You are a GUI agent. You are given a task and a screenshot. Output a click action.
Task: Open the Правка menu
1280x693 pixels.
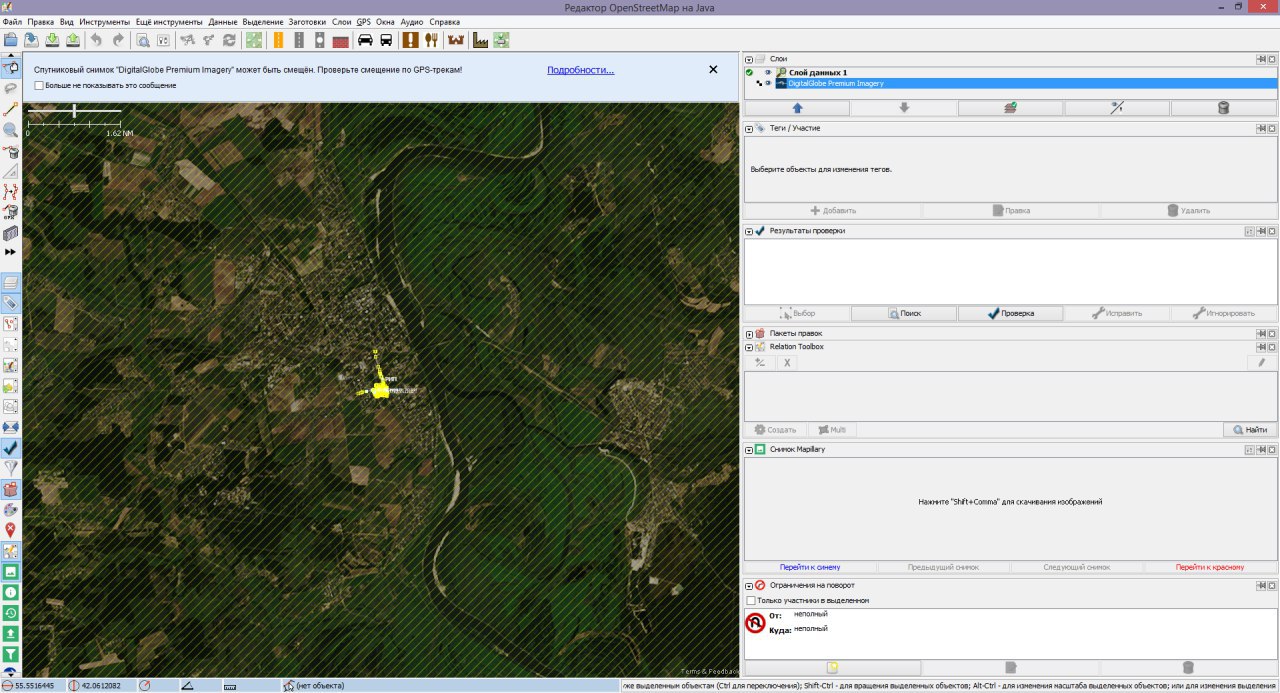(41, 21)
